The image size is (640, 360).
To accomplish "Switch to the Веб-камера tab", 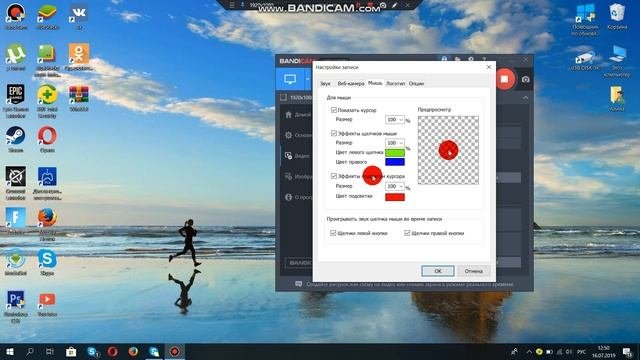I will tap(351, 83).
